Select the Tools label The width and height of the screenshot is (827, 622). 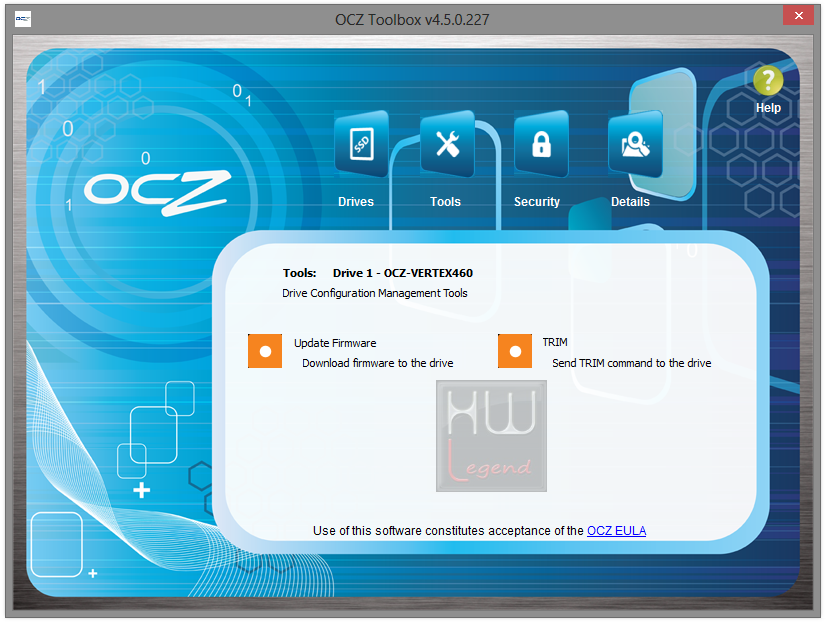pyautogui.click(x=445, y=202)
